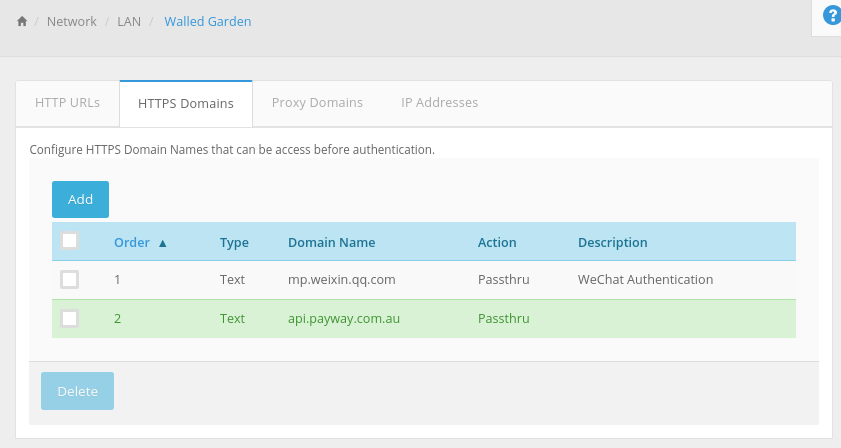841x448 pixels.
Task: Sort table by Description column header
Action: [613, 243]
